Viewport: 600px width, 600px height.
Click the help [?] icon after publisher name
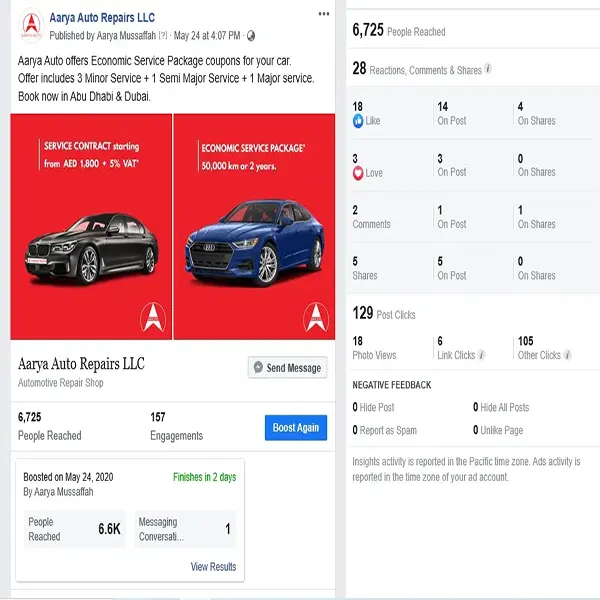tap(162, 36)
